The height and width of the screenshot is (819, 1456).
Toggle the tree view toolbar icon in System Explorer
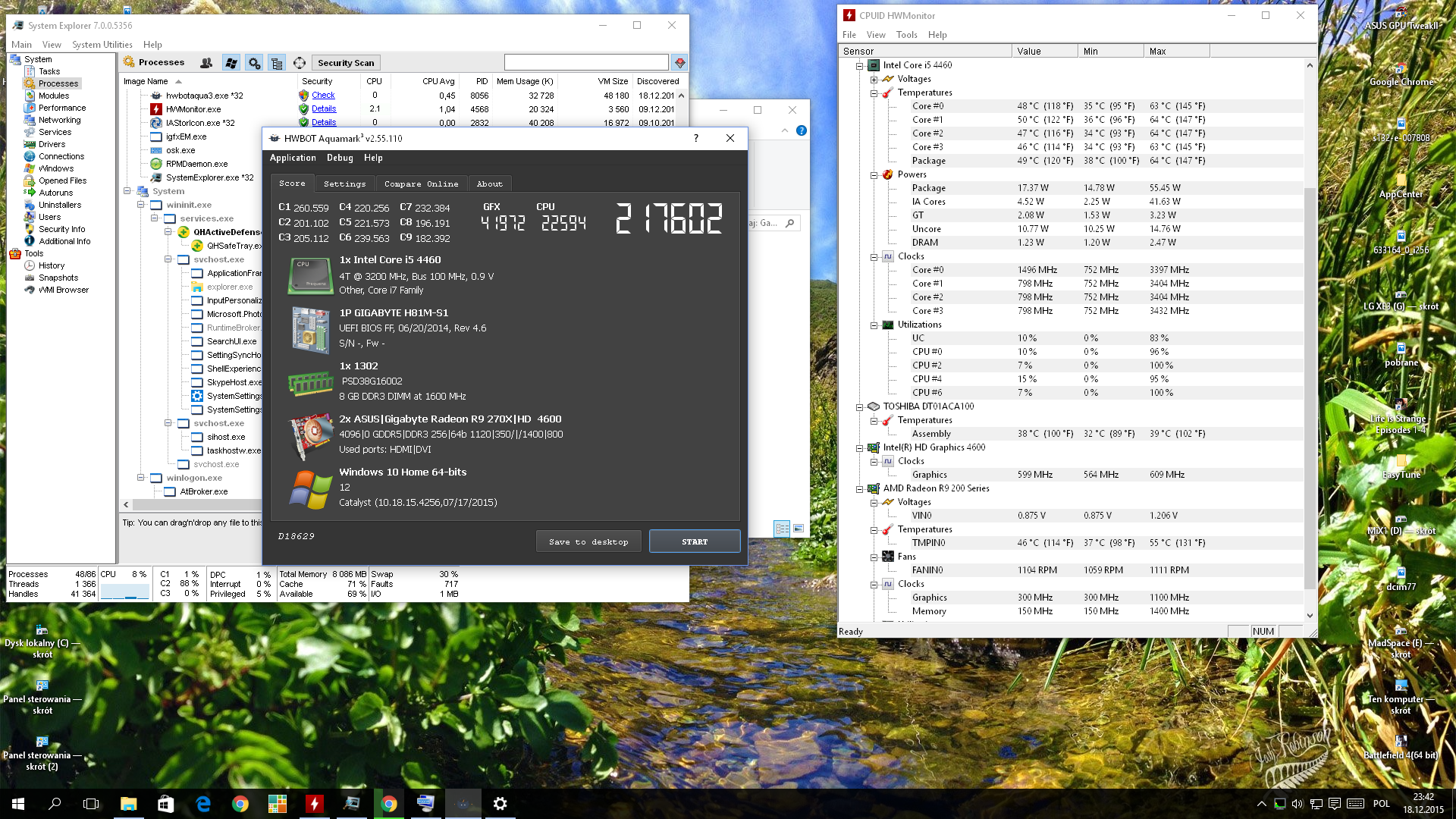[277, 63]
